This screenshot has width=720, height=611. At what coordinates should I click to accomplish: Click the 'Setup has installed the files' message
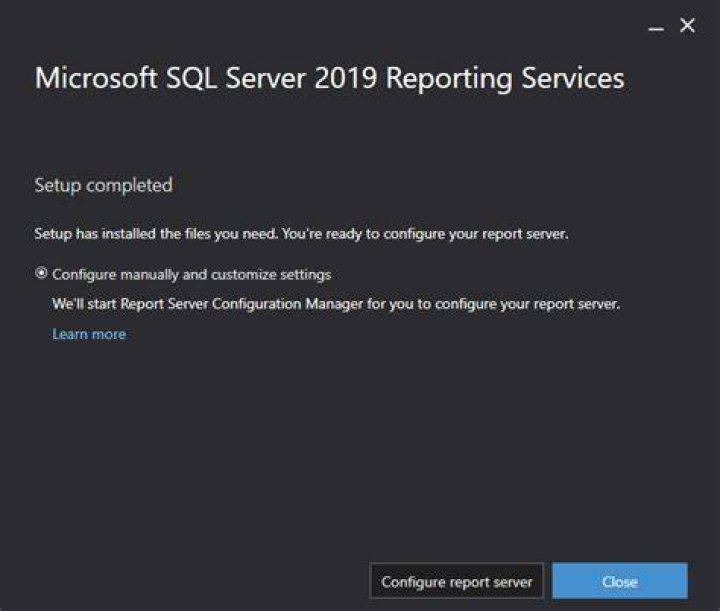[x=301, y=234]
